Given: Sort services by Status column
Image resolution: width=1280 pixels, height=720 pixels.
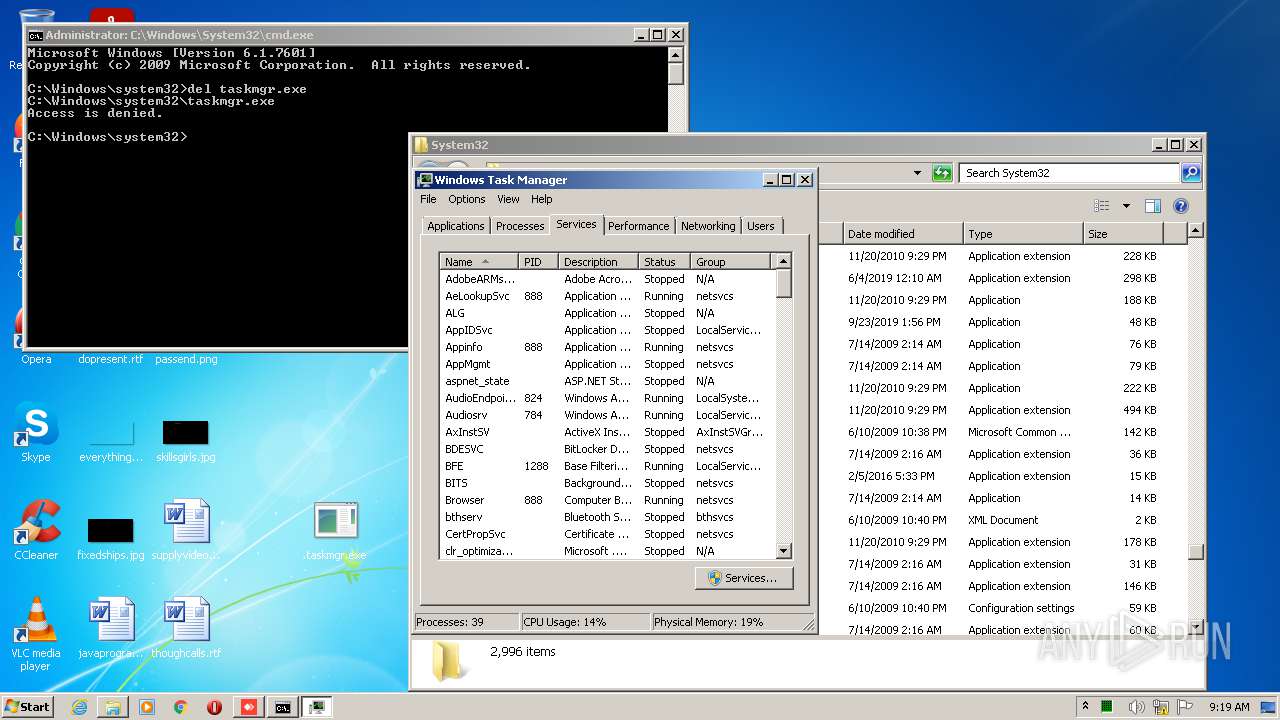Looking at the screenshot, I should tap(664, 262).
